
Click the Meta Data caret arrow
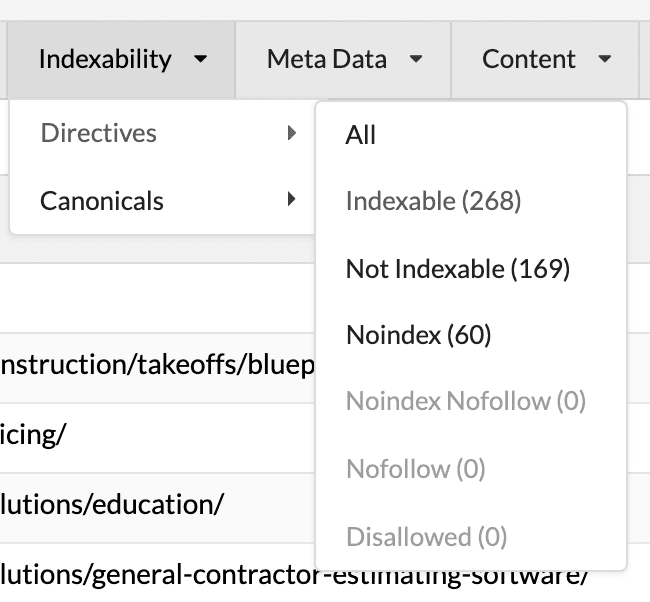(416, 60)
